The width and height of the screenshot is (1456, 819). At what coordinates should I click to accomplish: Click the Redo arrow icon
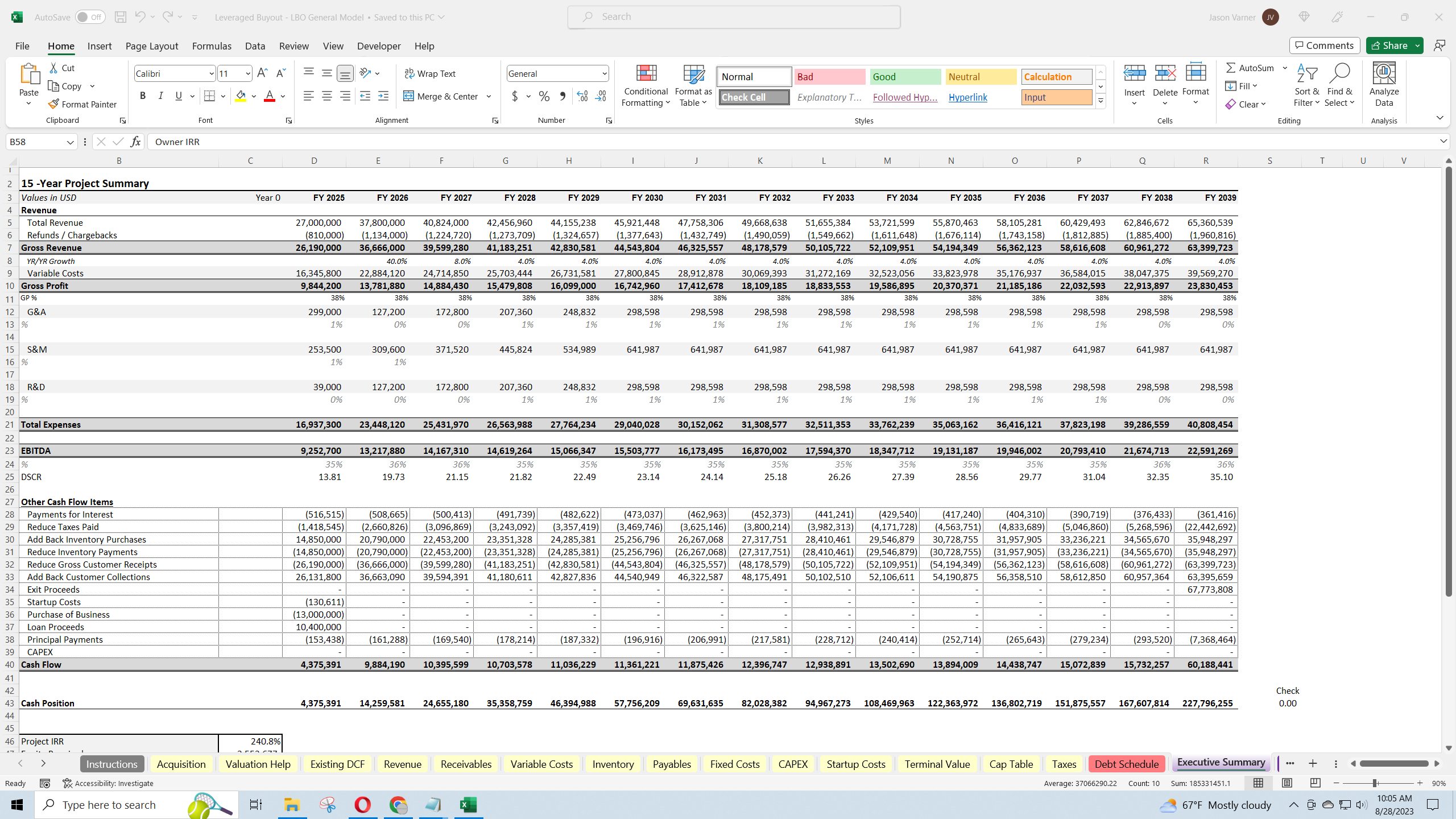click(167, 17)
